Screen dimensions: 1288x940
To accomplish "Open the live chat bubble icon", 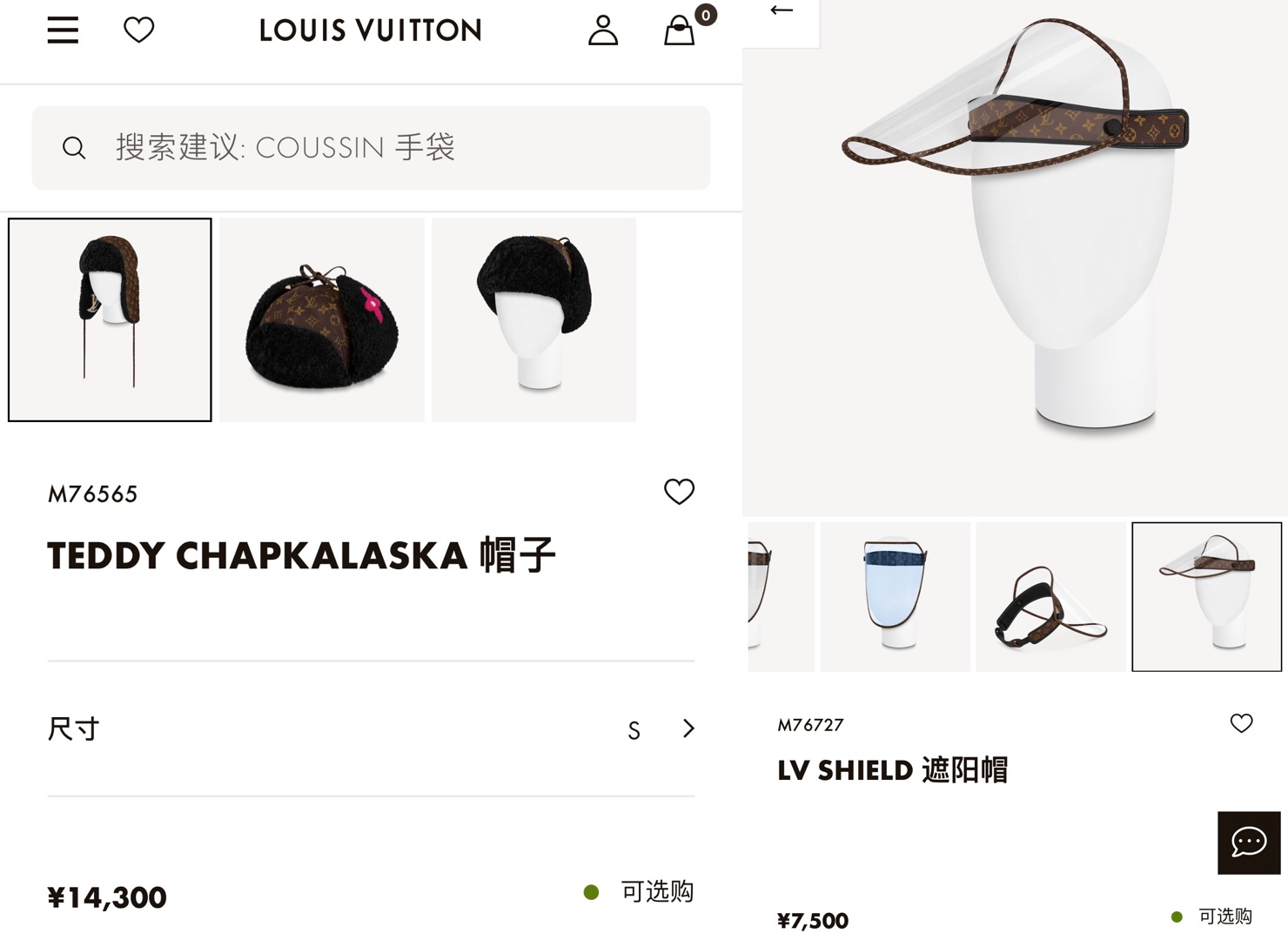I will coord(1249,843).
